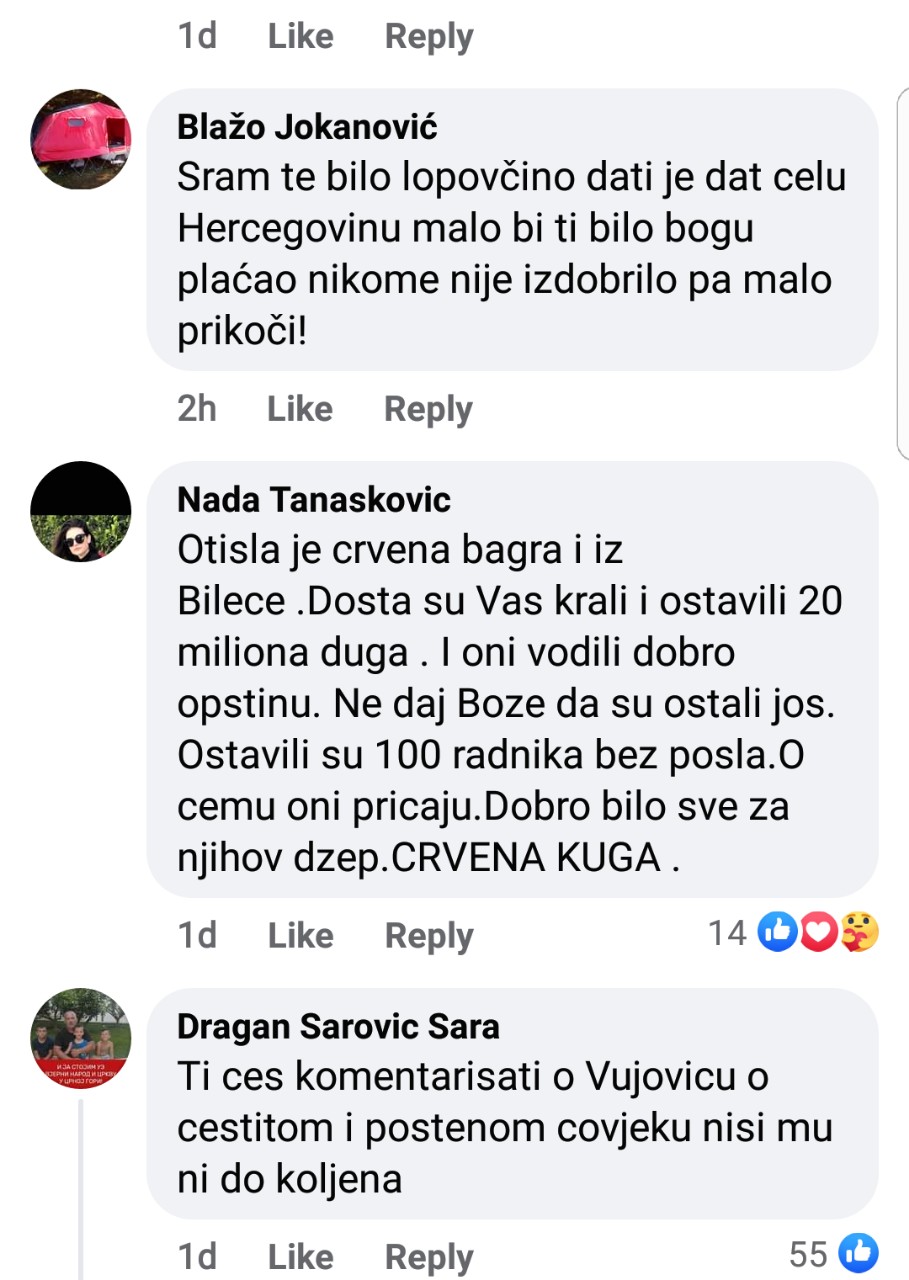This screenshot has height=1280, width=909.
Task: Open Blažo Jokanović's profile picture
Action: point(81,139)
